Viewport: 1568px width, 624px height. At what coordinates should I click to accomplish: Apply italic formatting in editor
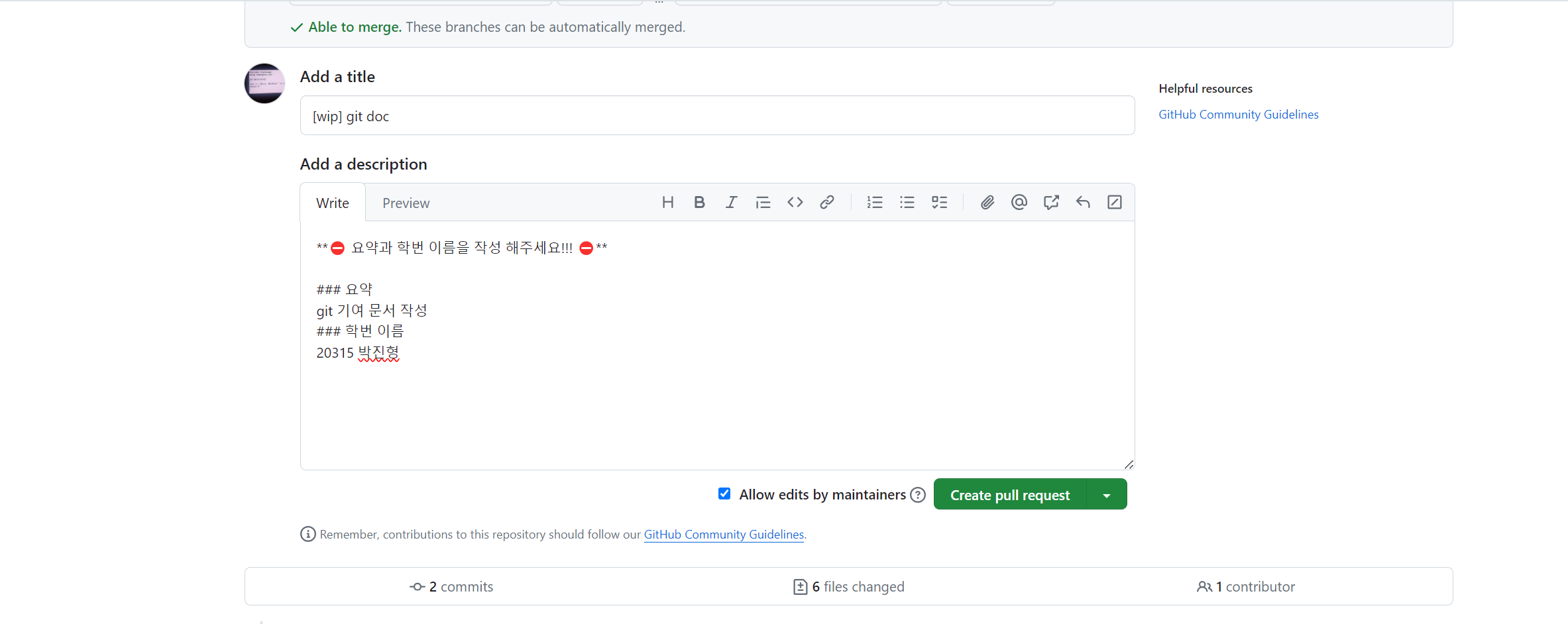click(x=731, y=203)
